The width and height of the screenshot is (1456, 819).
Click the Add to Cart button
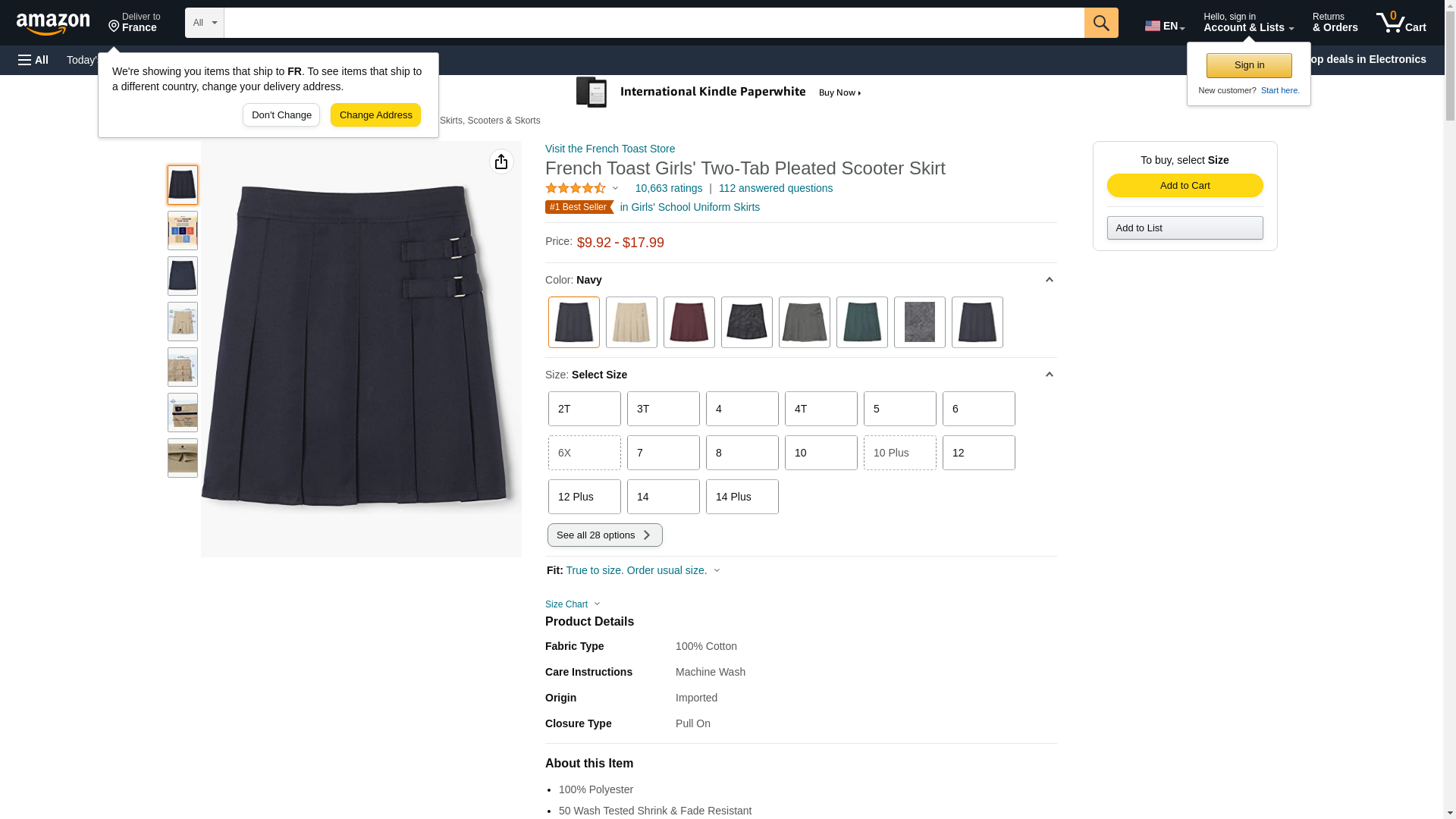(1185, 186)
